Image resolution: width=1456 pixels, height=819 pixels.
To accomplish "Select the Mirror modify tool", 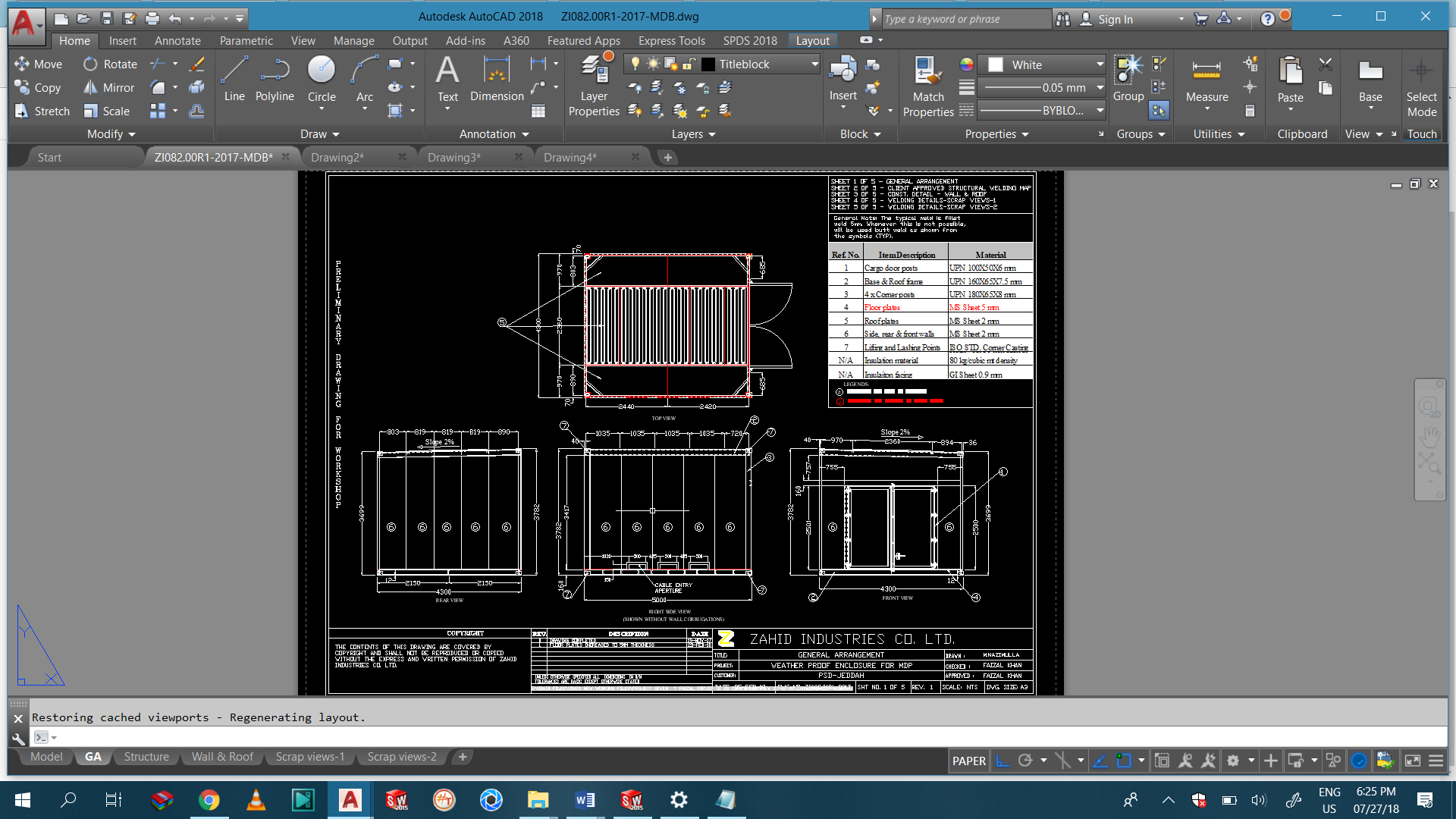I will (x=108, y=88).
